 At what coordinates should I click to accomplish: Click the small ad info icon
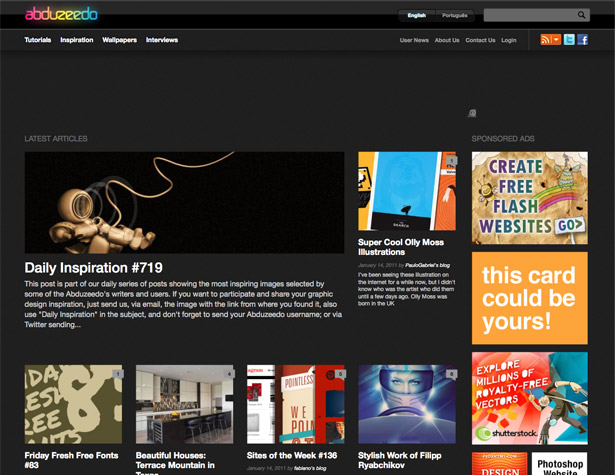coord(472,113)
